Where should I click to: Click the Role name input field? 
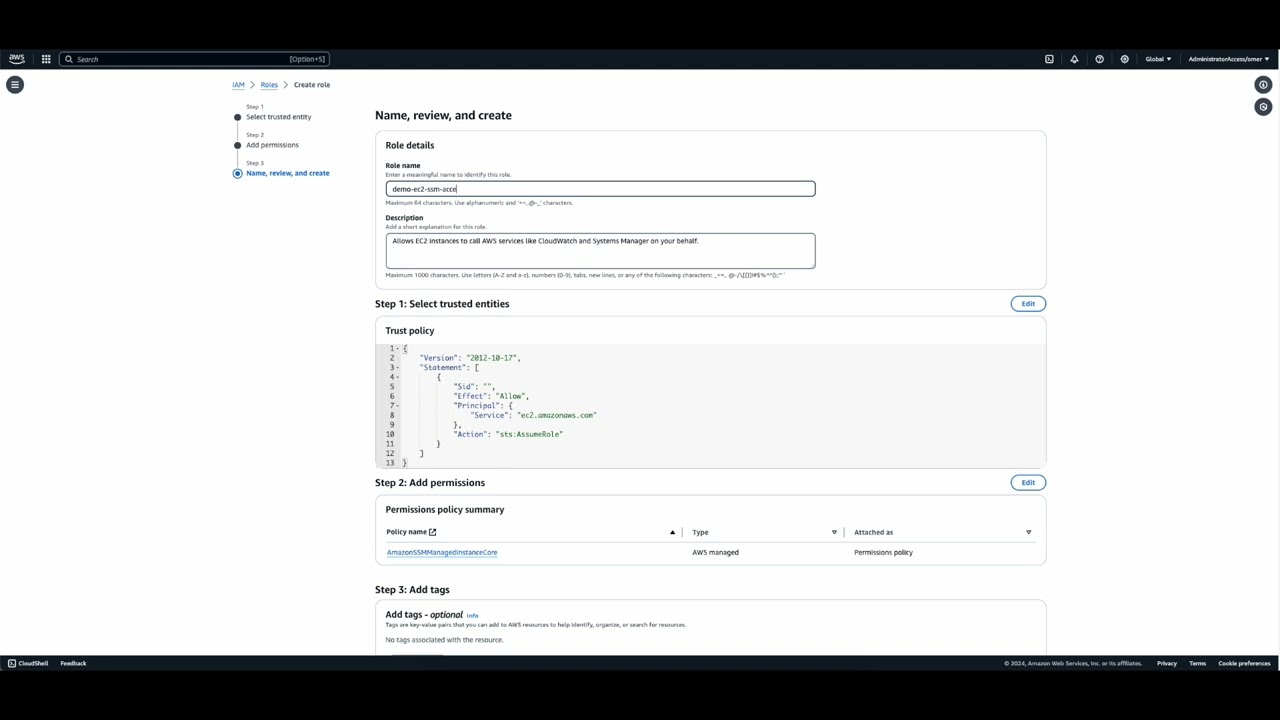coord(600,189)
